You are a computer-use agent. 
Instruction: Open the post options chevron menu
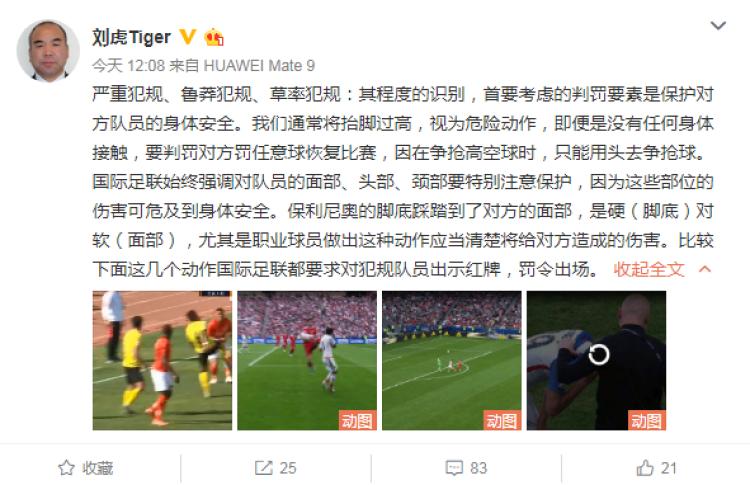[718, 25]
